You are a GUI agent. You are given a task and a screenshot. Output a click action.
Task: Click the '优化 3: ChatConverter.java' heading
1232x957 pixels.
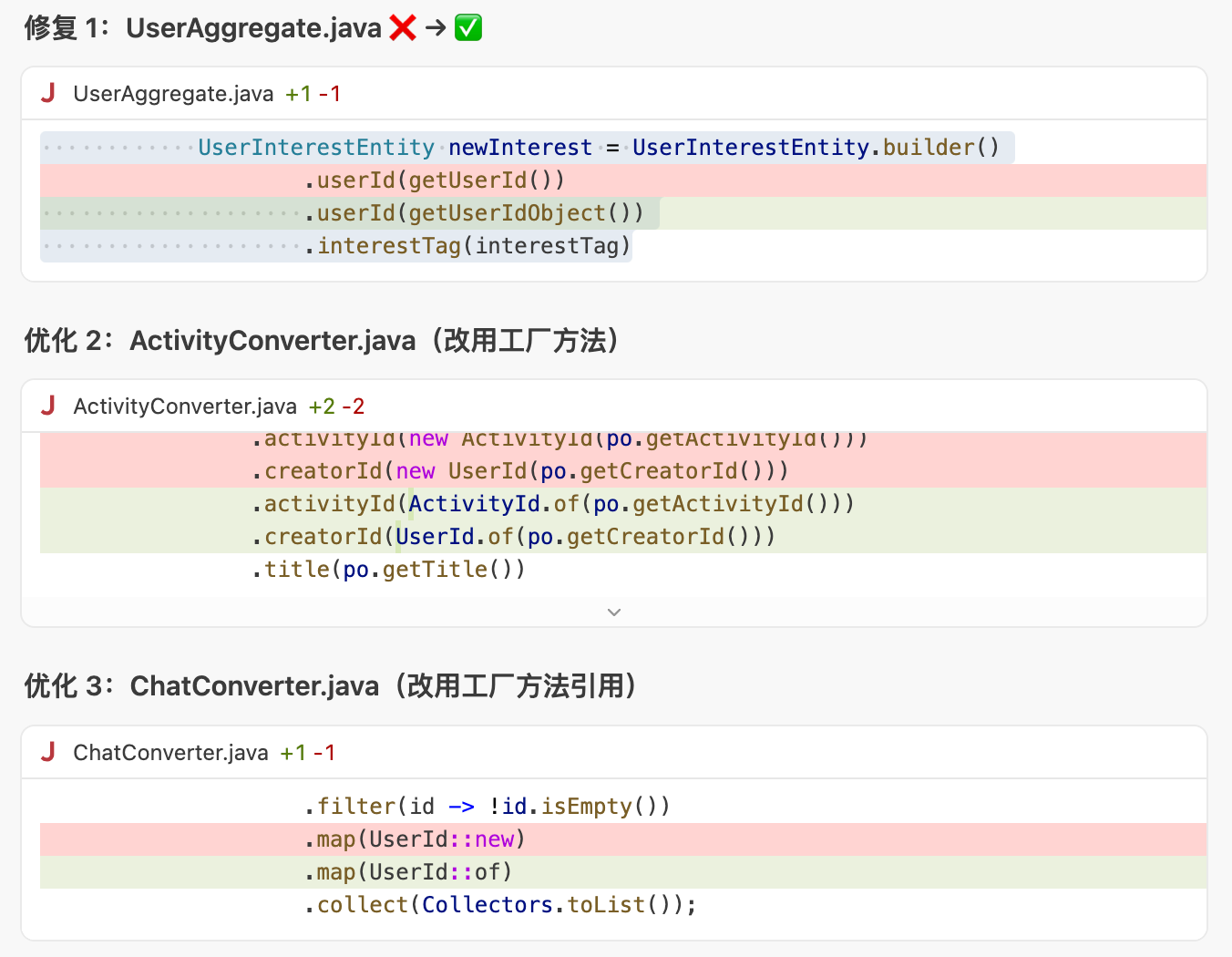330,685
